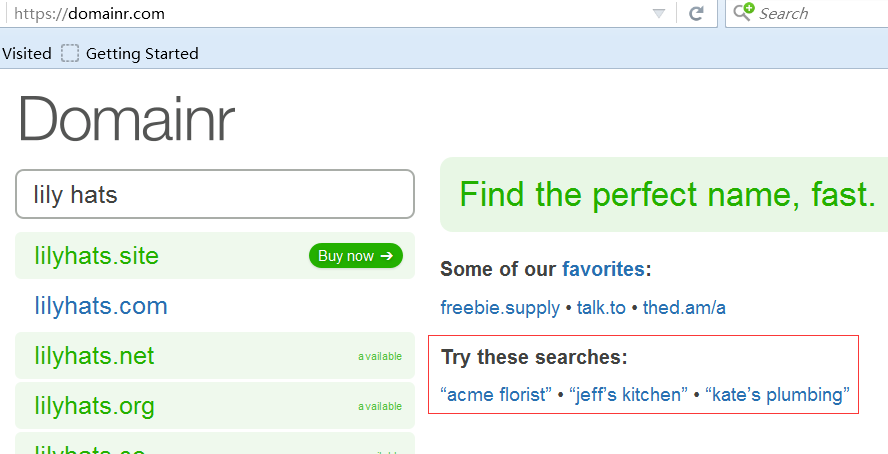Try the 'jeff's kitchen' example search
This screenshot has width=888, height=454.
point(629,394)
